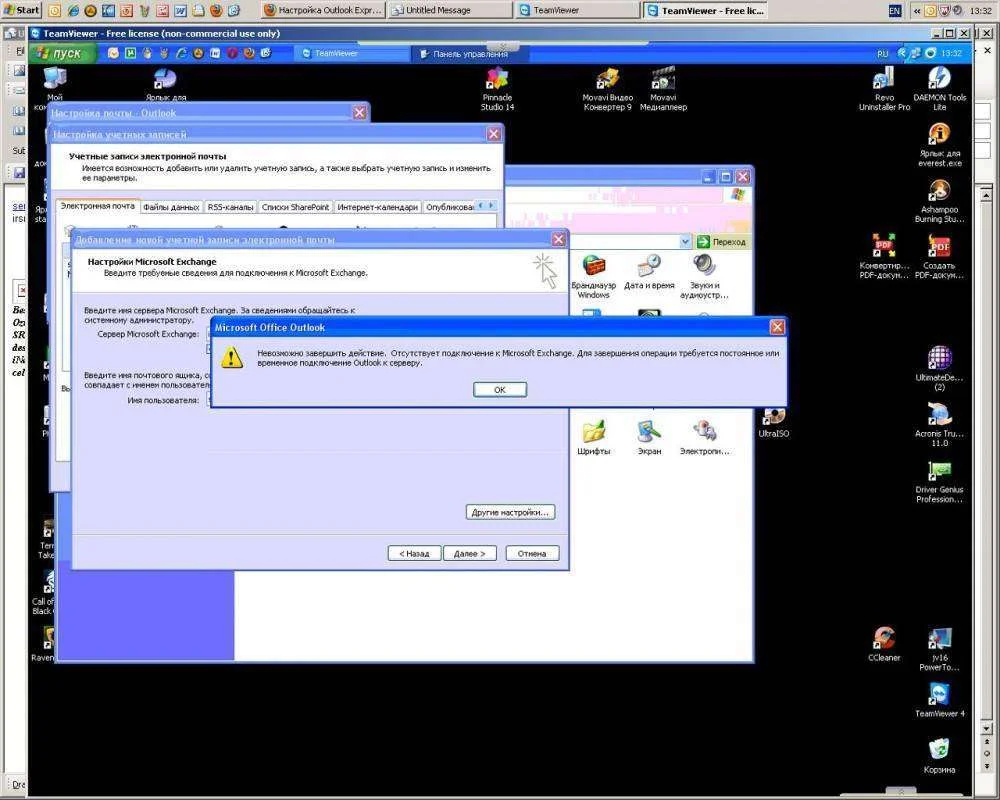Image resolution: width=1000 pixels, height=800 pixels.
Task: Open Звуки и аудиоустройства icon
Action: pyautogui.click(x=704, y=276)
